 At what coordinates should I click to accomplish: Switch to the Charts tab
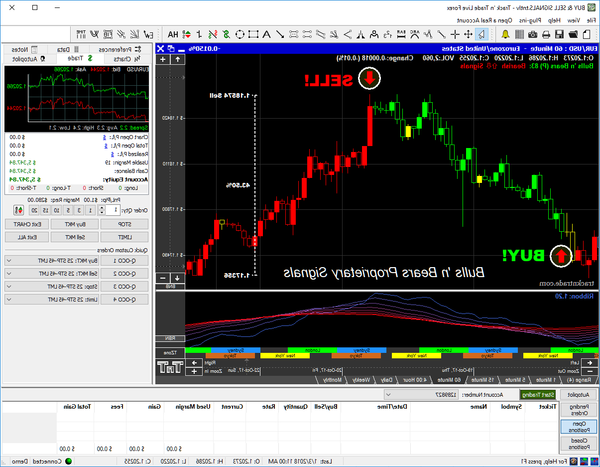[127, 59]
